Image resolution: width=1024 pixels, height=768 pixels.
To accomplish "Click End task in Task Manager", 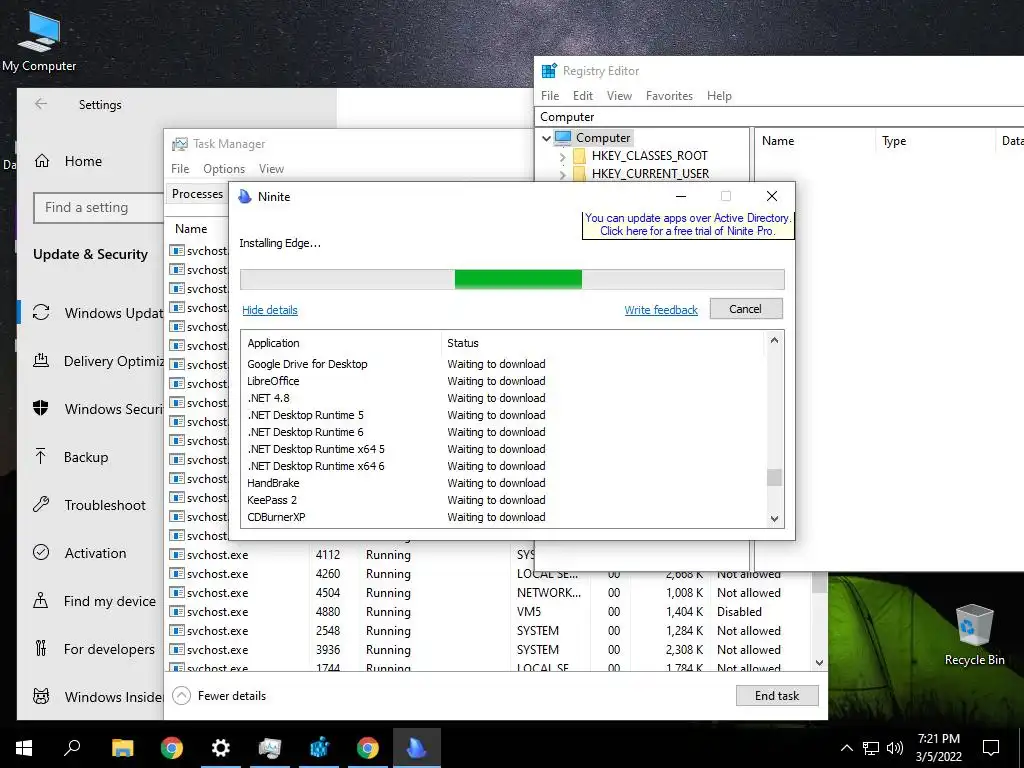I will point(776,696).
